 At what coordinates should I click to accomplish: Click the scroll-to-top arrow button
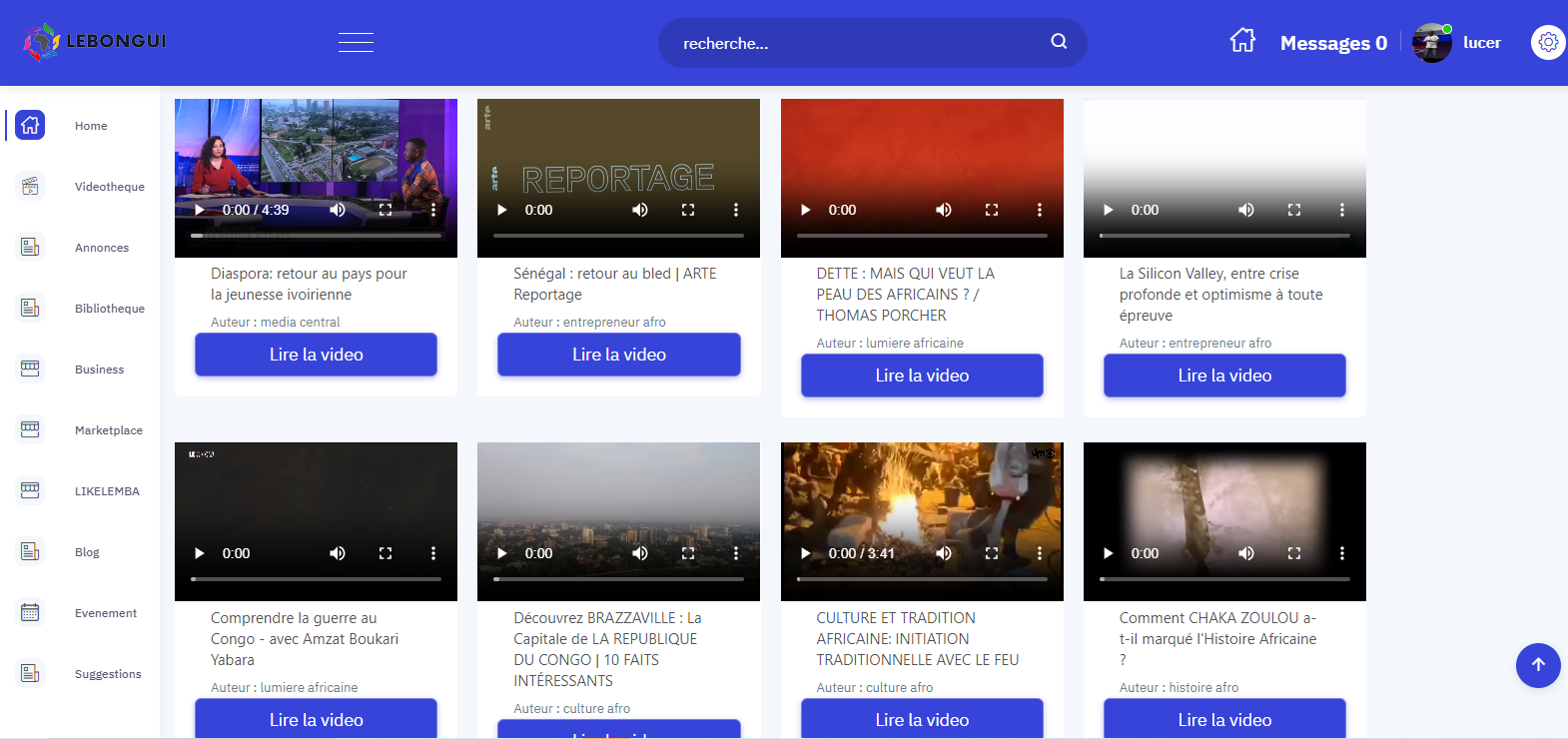click(1538, 665)
